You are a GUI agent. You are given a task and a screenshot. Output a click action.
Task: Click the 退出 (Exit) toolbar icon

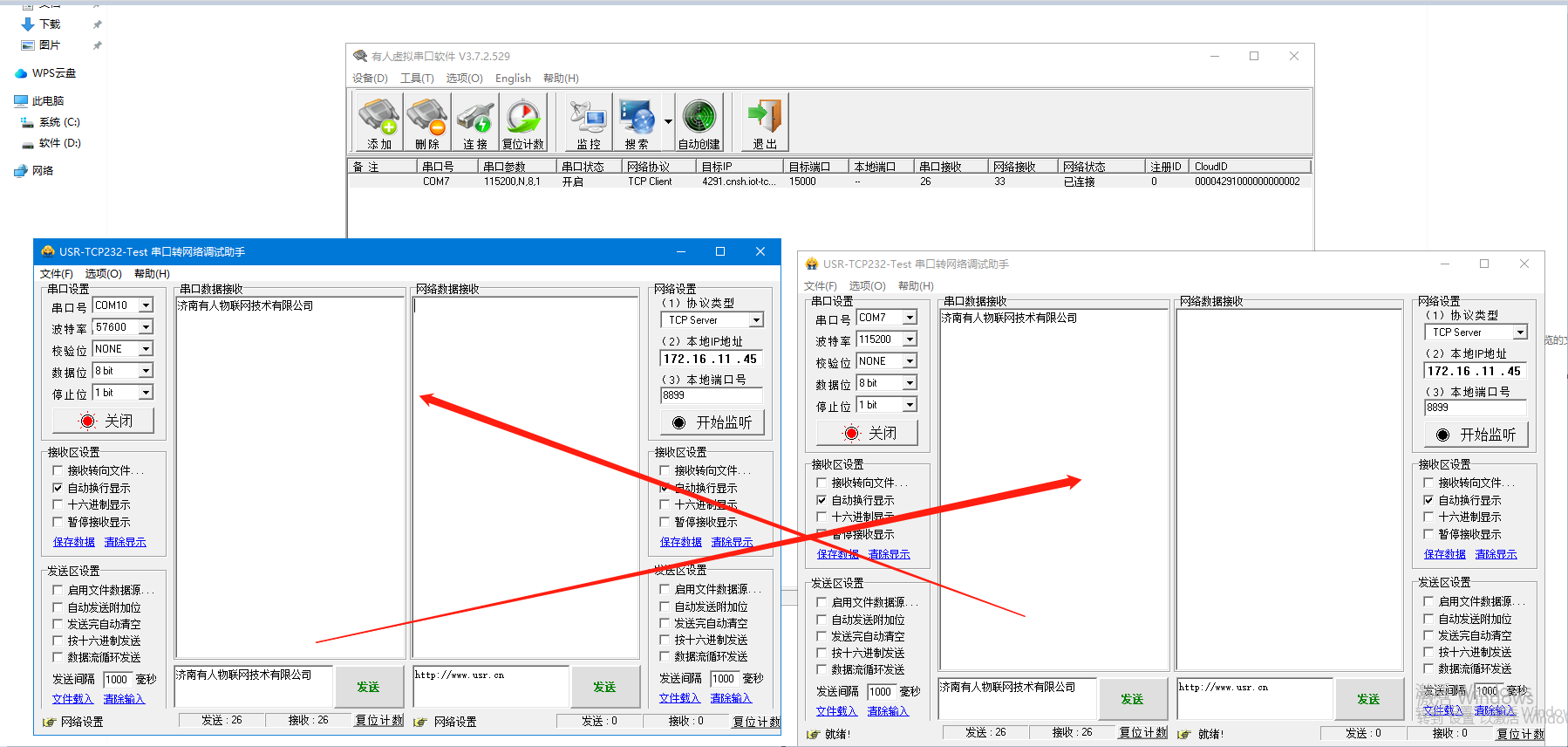(765, 123)
